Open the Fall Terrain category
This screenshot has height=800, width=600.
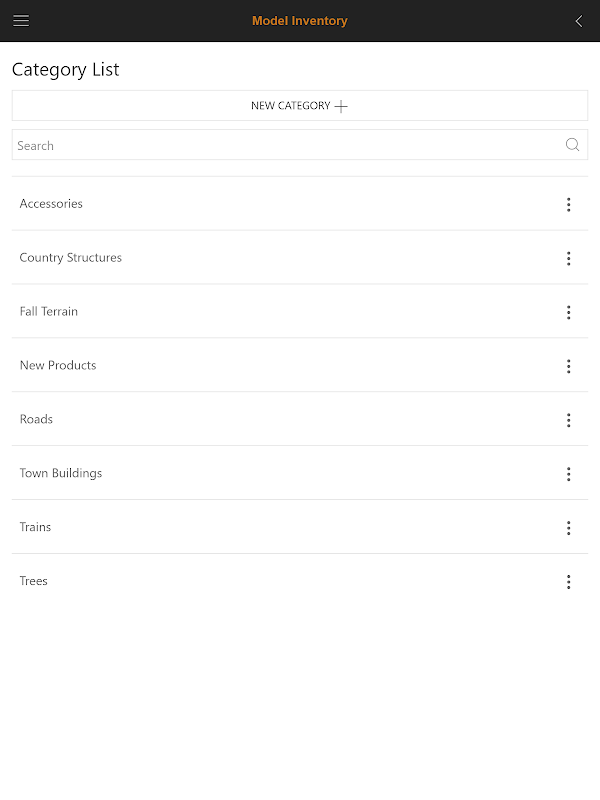tap(48, 312)
